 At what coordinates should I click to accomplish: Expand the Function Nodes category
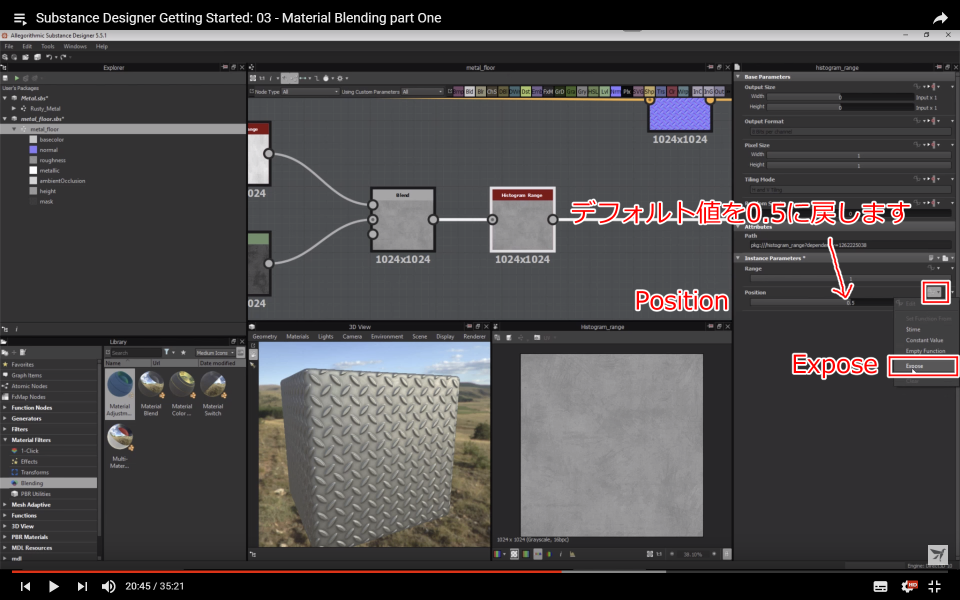[5, 408]
